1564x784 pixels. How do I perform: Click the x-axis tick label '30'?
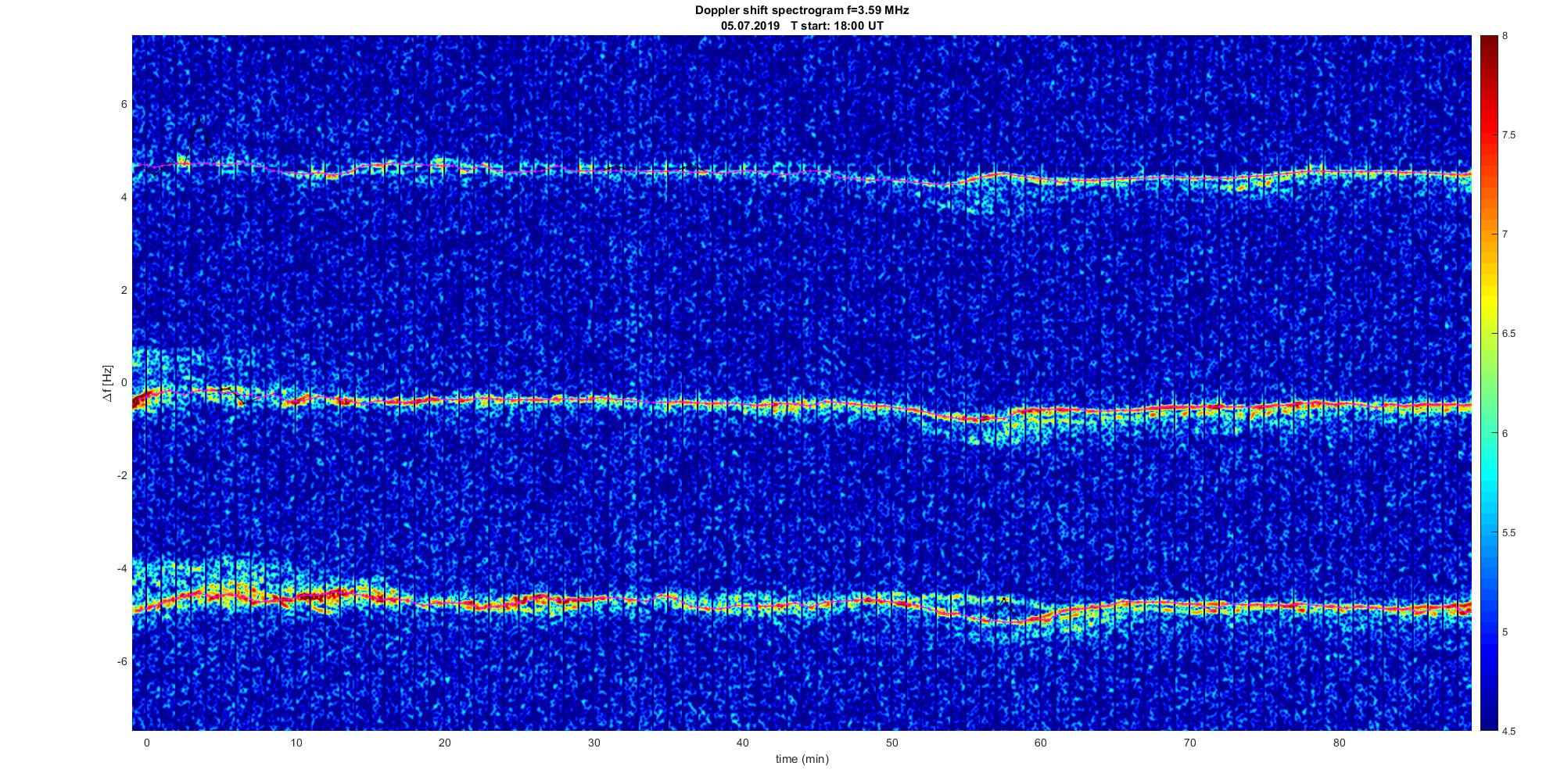coord(594,743)
